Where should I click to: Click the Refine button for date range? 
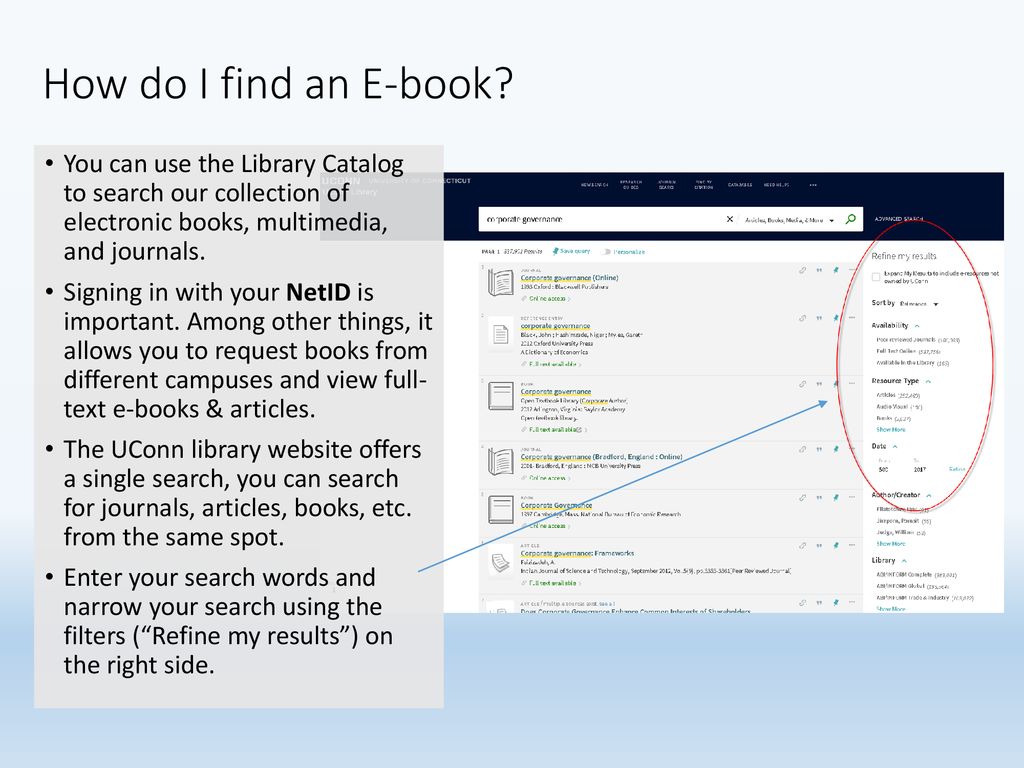957,469
